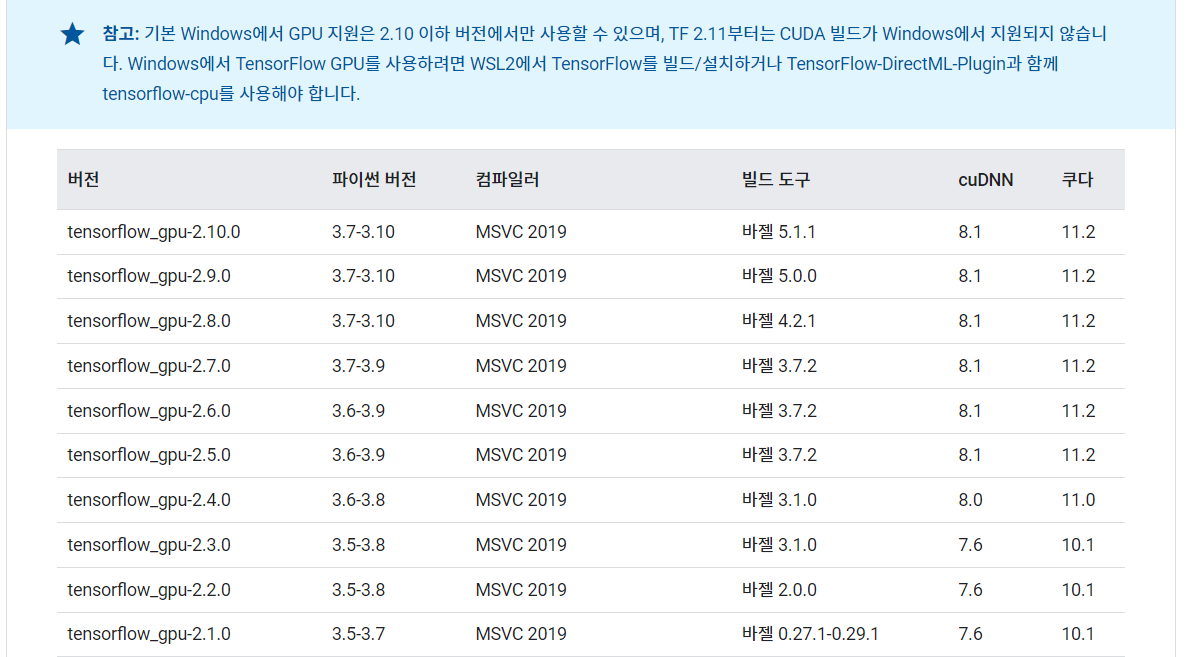
Task: Click CUDA 10.1 in the tensorflow_gpu-2.1.0 row
Action: click(1078, 634)
